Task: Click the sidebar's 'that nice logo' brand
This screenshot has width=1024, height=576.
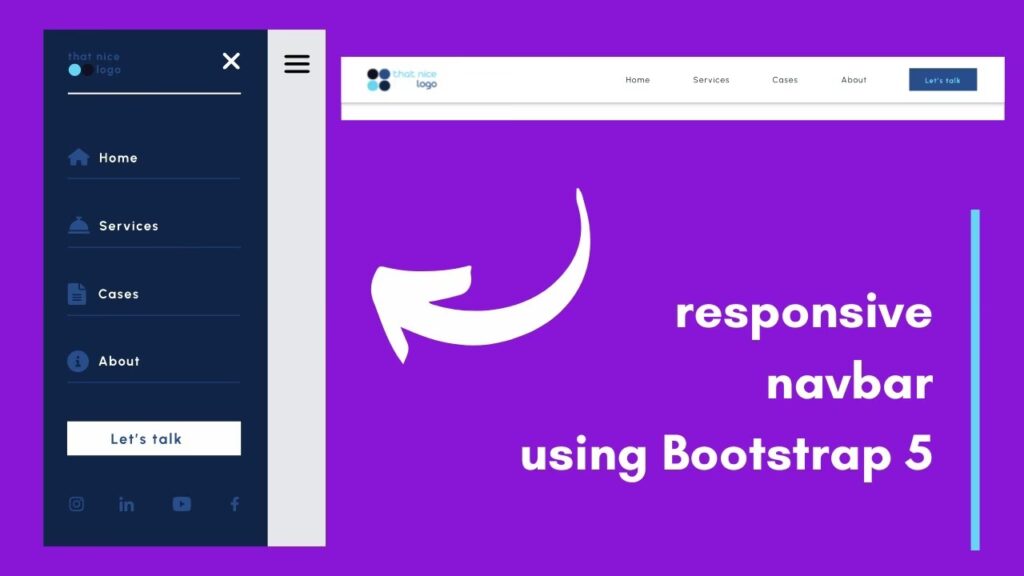Action: 94,64
